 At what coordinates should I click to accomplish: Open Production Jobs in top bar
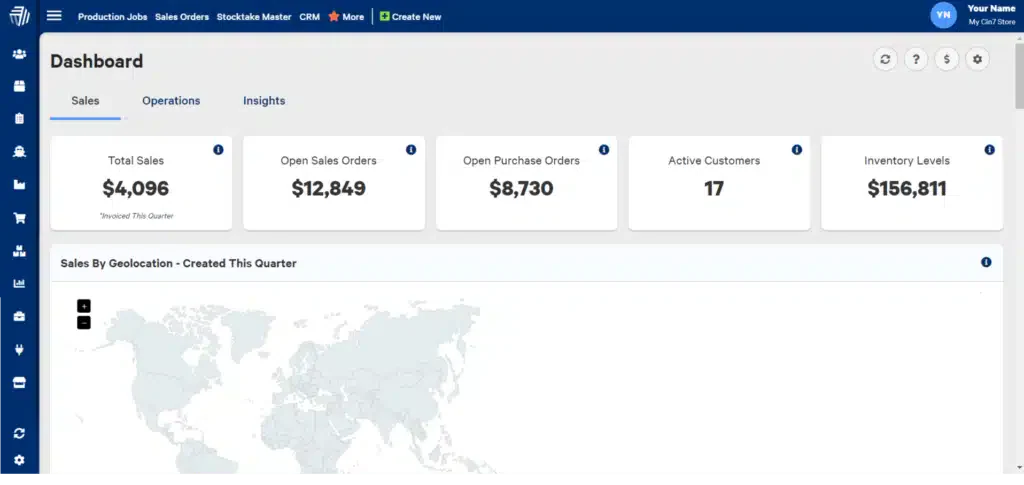pos(112,17)
